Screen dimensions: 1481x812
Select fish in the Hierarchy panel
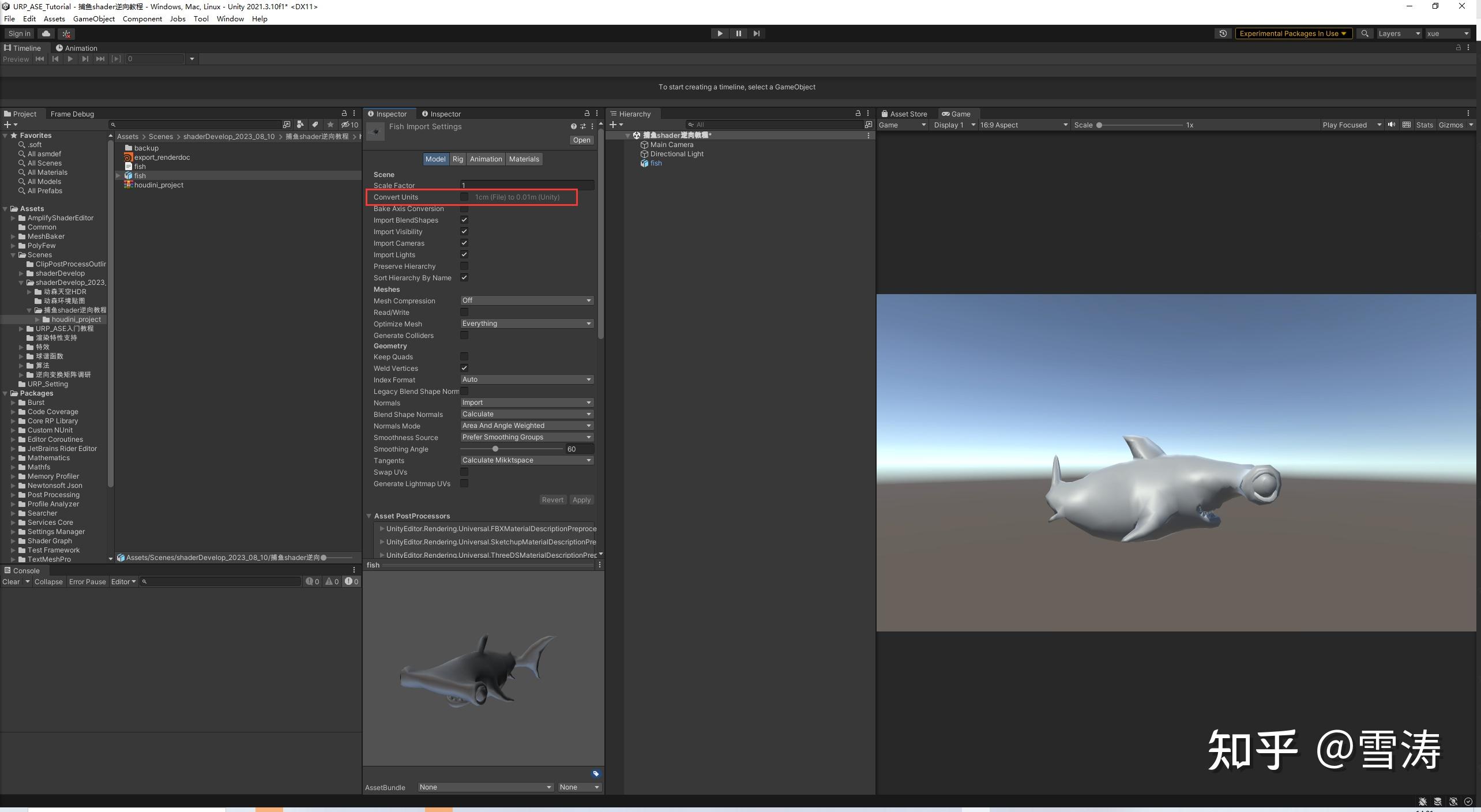coord(656,163)
